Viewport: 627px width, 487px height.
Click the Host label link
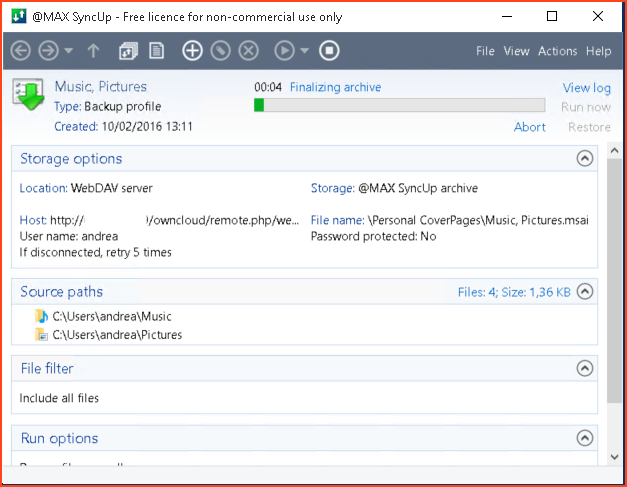pyautogui.click(x=33, y=220)
